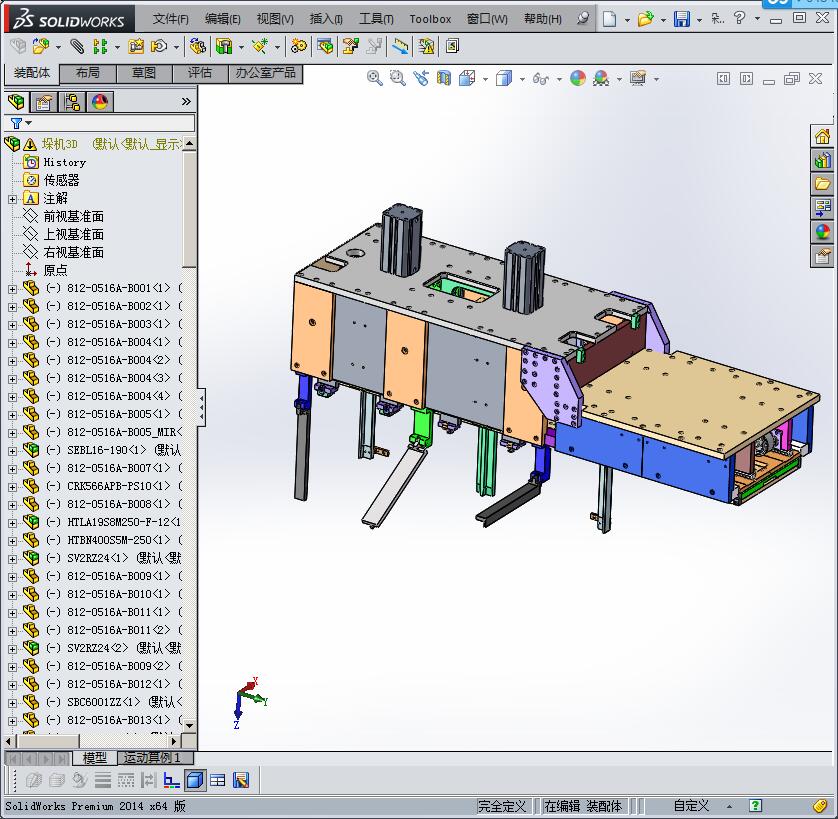Open the PropertyManager tab icon
This screenshot has height=819, width=838.
tap(43, 102)
